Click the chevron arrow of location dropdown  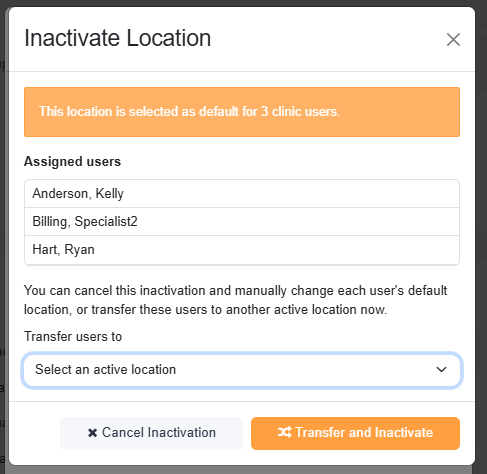[441, 369]
